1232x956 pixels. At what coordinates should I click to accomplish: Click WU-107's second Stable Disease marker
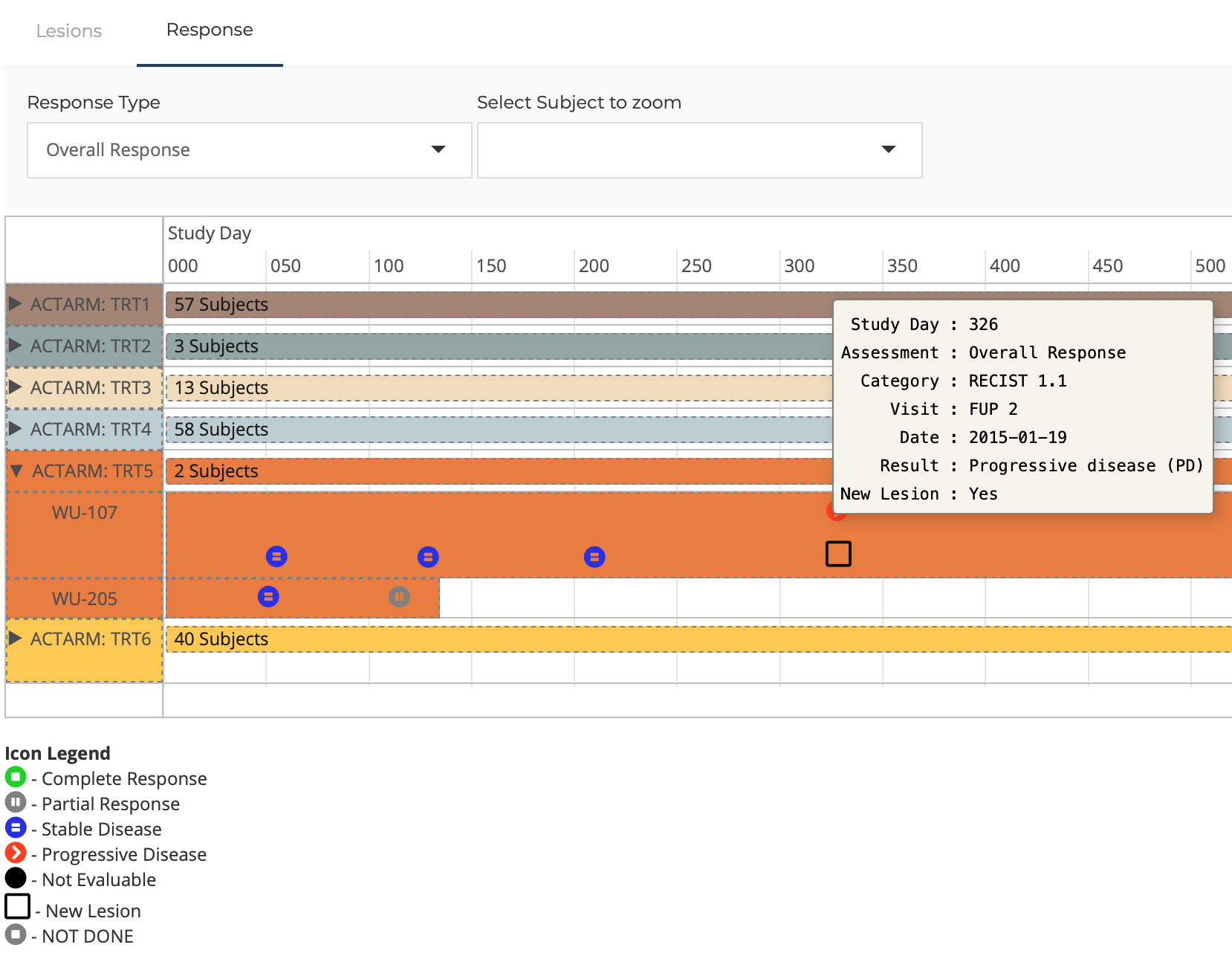[428, 557]
